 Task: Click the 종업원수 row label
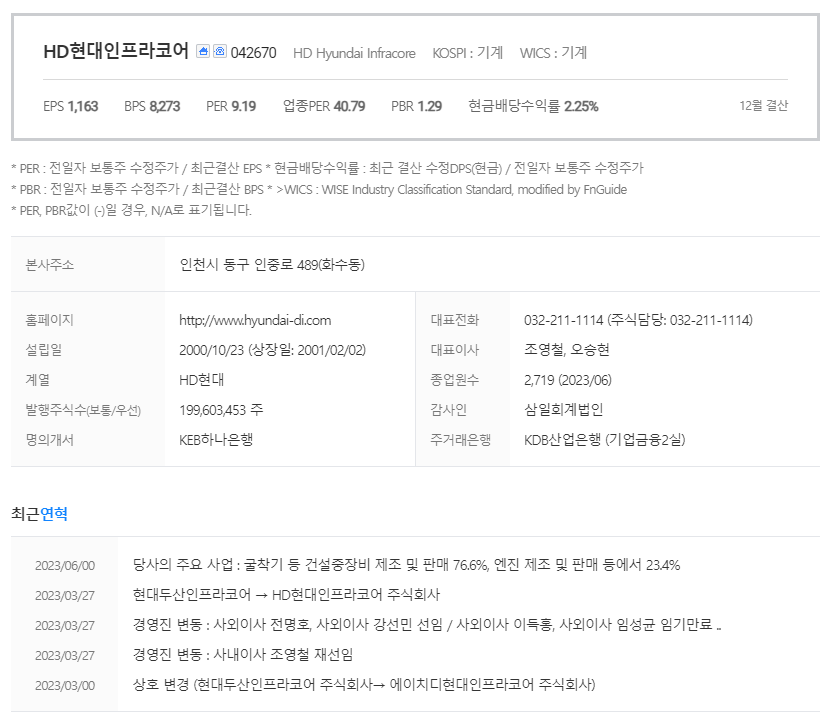tap(455, 380)
